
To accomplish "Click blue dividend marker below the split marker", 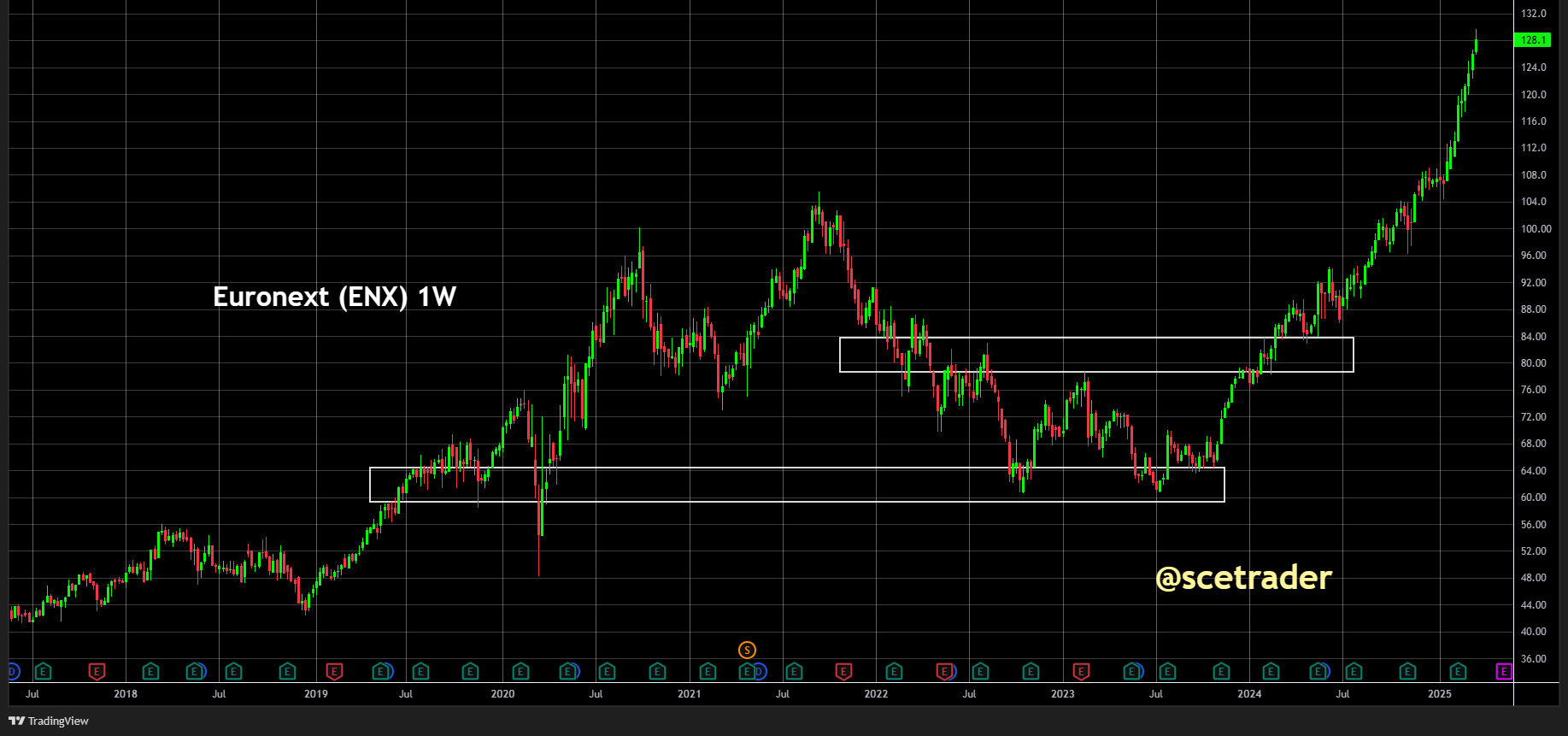I will pos(759,672).
